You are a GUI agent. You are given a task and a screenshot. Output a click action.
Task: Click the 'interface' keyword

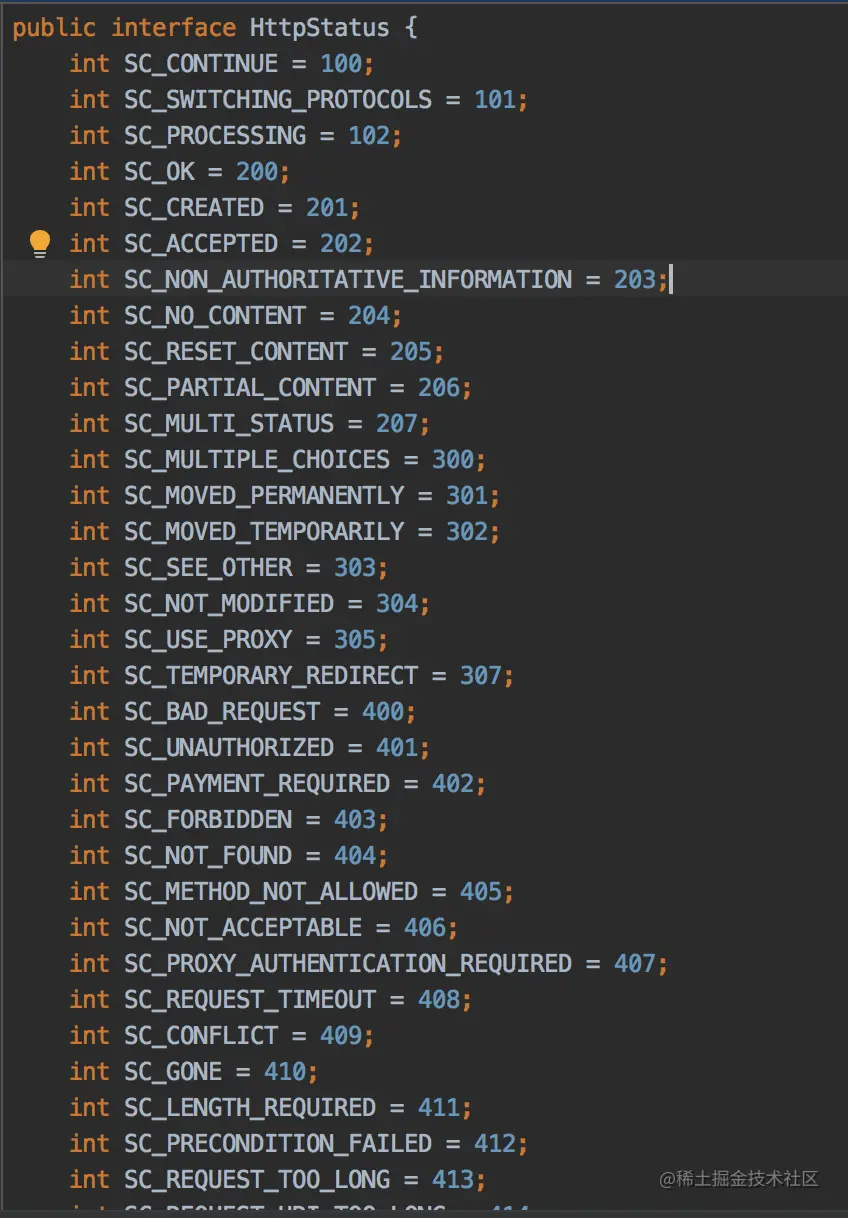point(173,28)
